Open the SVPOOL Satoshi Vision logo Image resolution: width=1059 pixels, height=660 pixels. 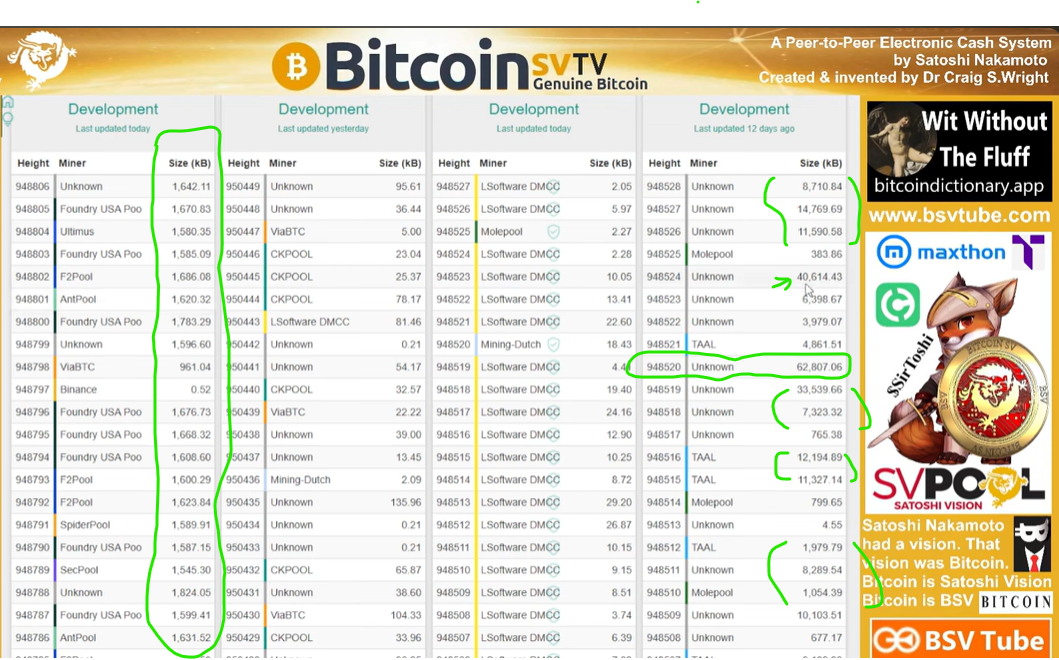959,488
